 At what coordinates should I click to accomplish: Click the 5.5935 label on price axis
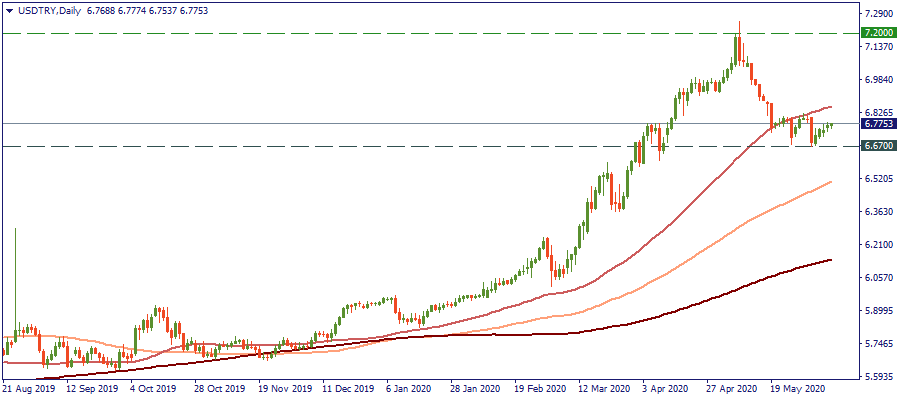point(877,377)
